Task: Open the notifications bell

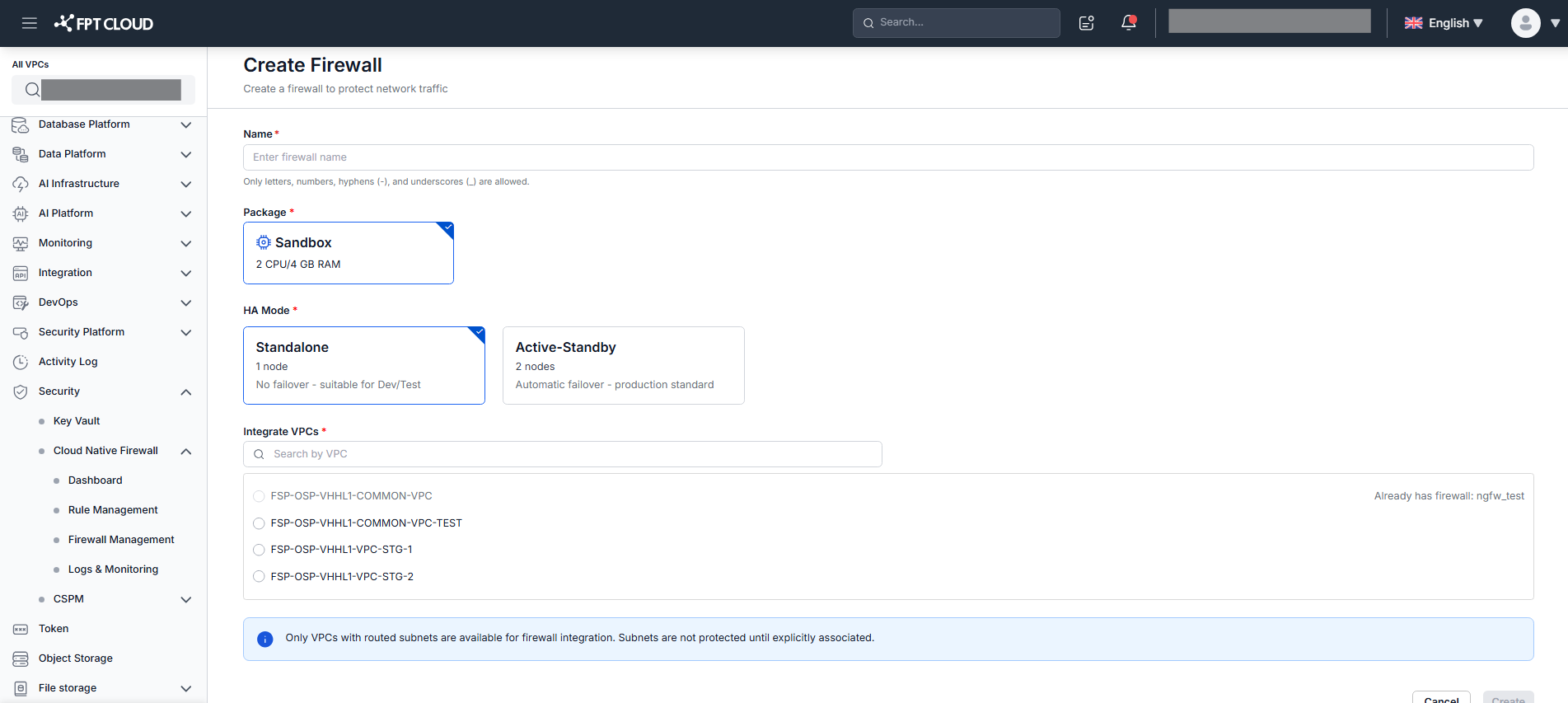Action: point(1129,23)
